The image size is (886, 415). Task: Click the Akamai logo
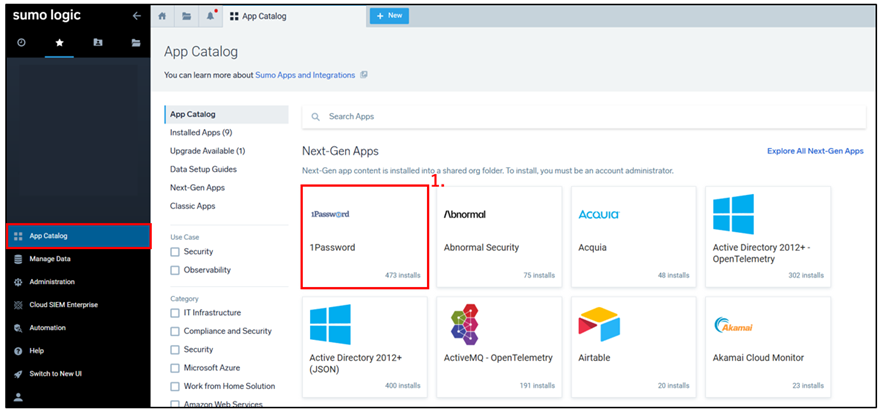click(x=731, y=325)
